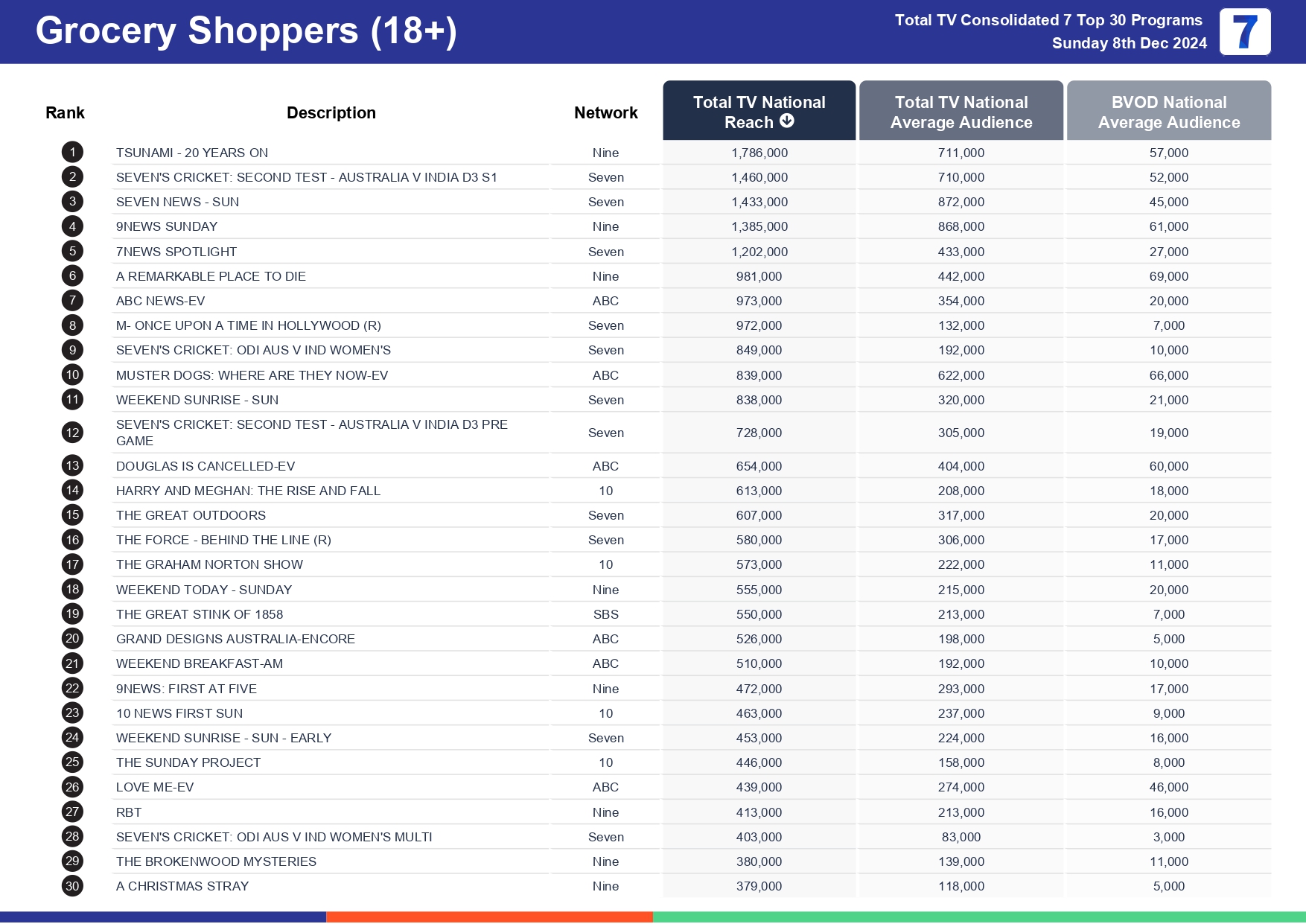Click the Channel 7 logo icon

point(1244,32)
